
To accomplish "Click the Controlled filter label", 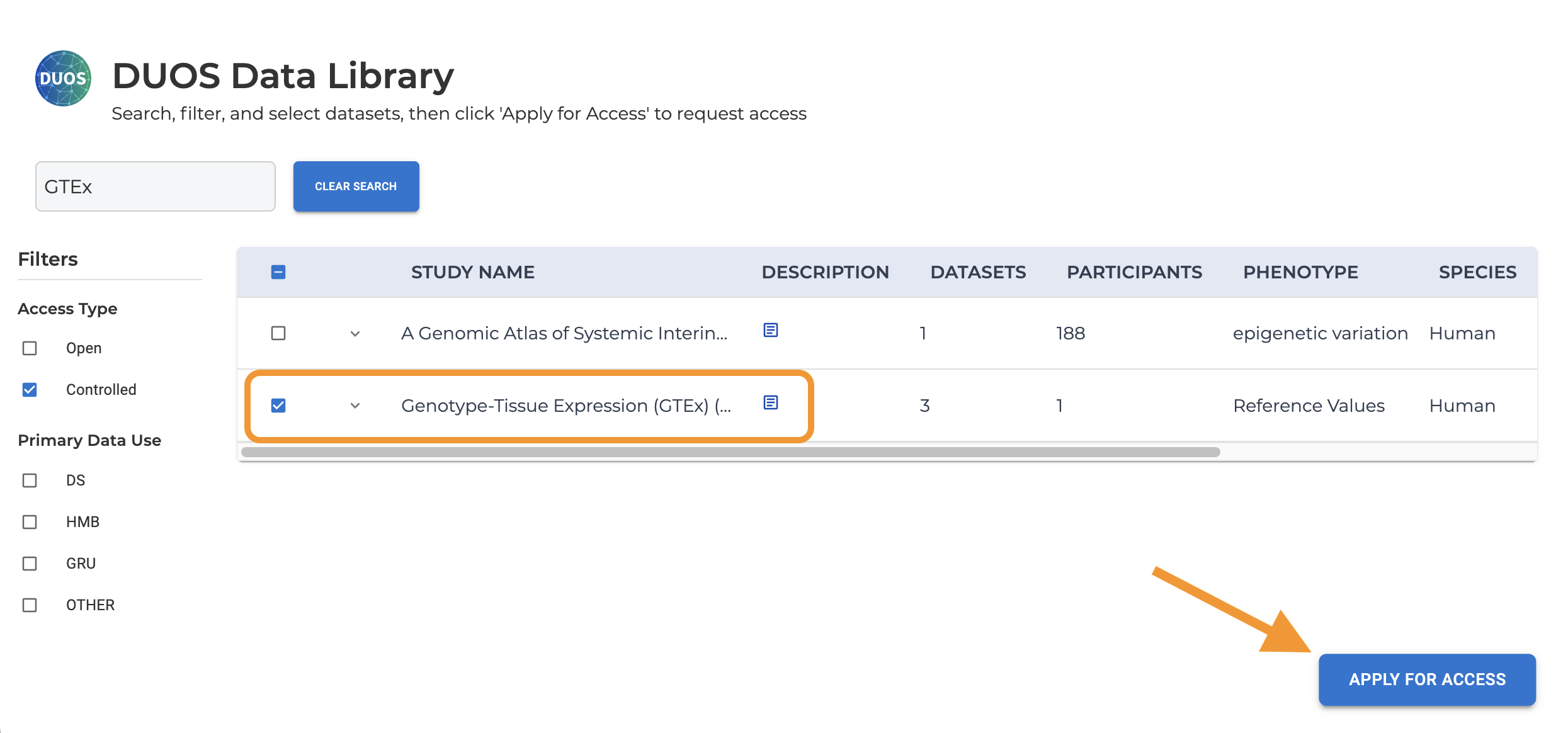I will pos(101,390).
